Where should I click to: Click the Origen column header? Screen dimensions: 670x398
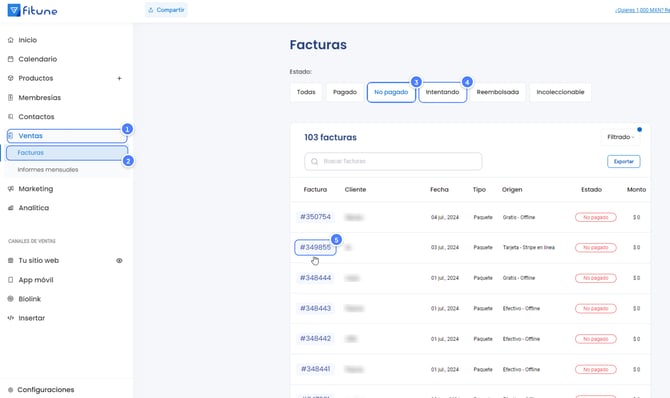pos(512,189)
